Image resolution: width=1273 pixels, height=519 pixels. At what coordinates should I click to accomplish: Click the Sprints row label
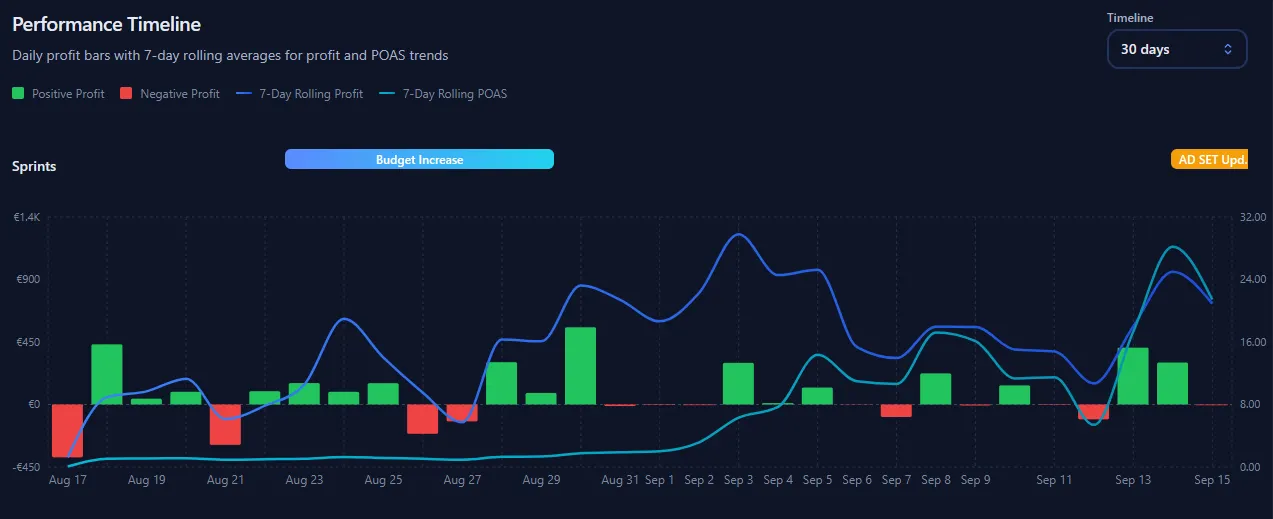pos(34,166)
